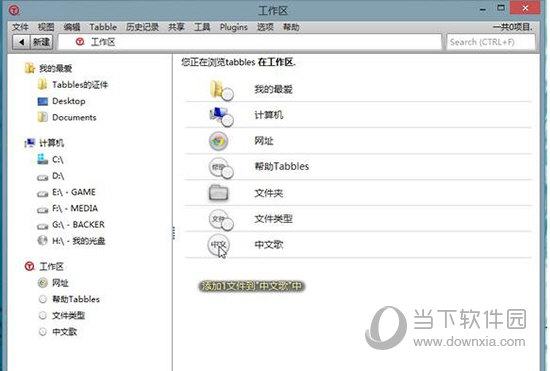Open the 选项 menu
This screenshot has height=371, width=550.
265,27
